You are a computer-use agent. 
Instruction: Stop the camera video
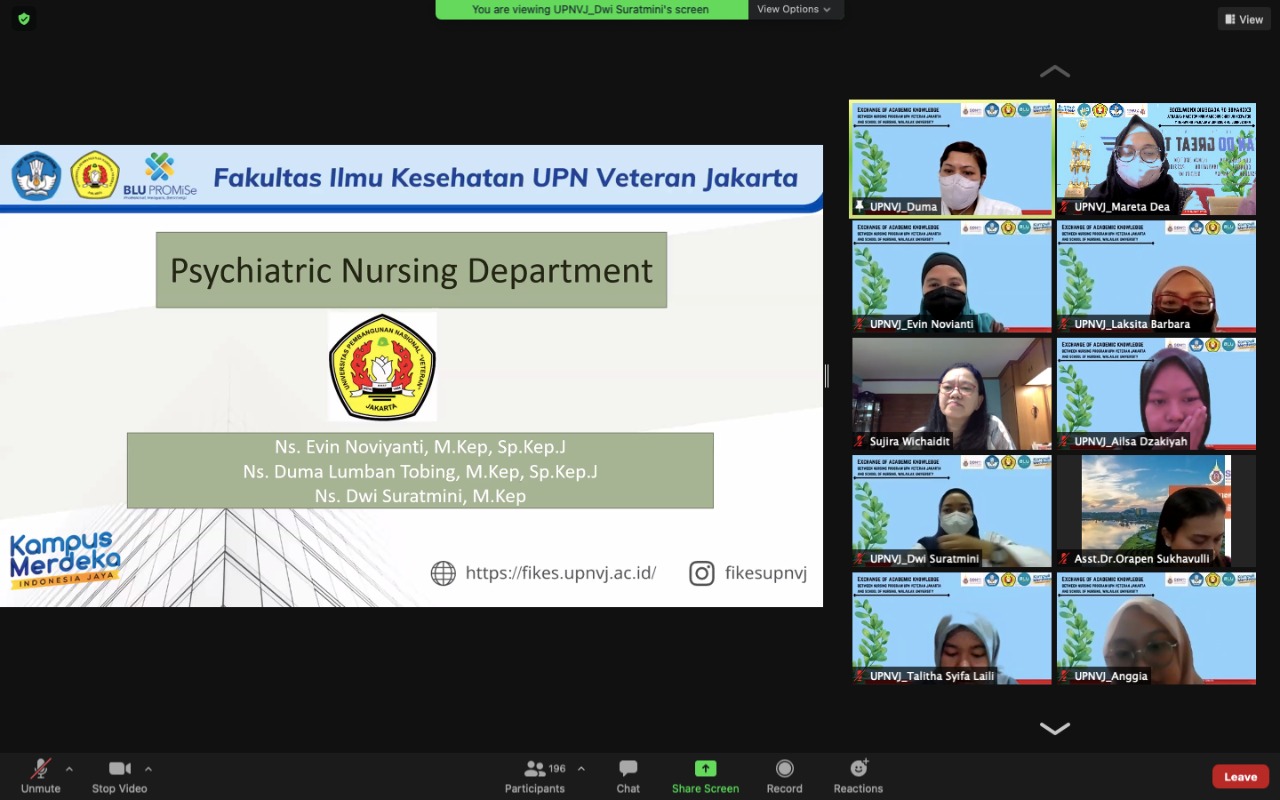point(120,776)
